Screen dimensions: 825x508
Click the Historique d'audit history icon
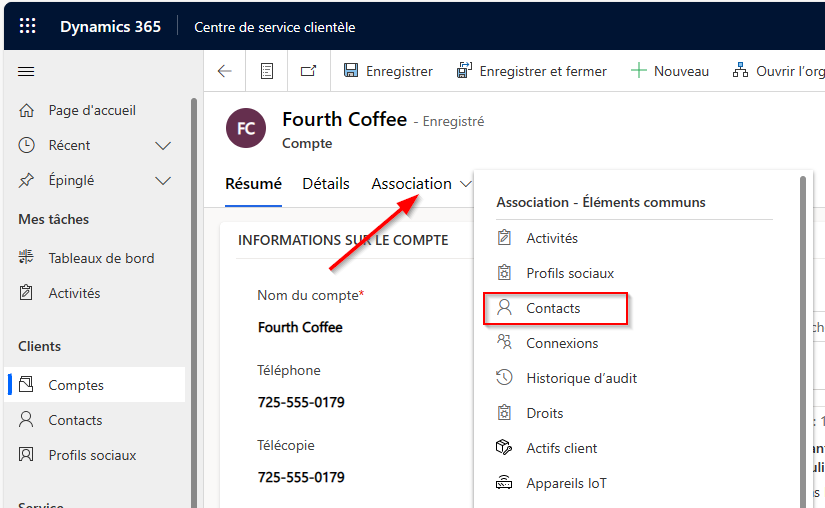coord(504,377)
